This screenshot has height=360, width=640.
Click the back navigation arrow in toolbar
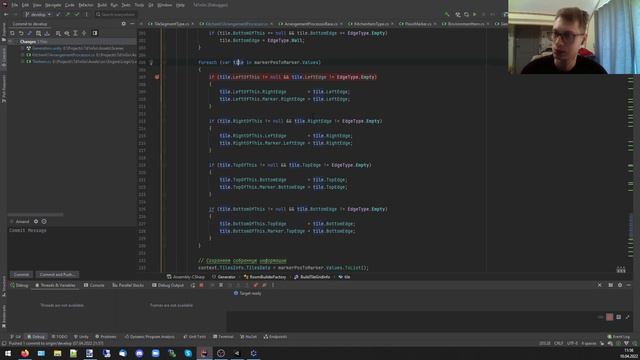click(x=6, y=14)
